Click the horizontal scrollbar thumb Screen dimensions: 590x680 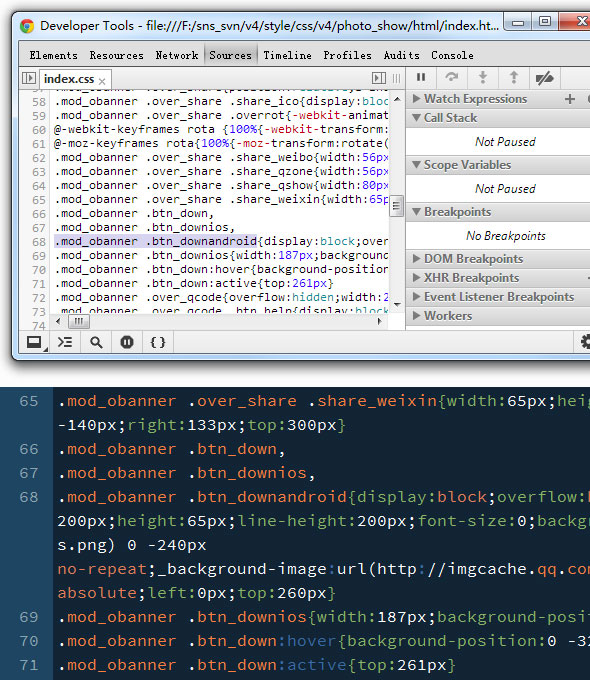(79, 321)
